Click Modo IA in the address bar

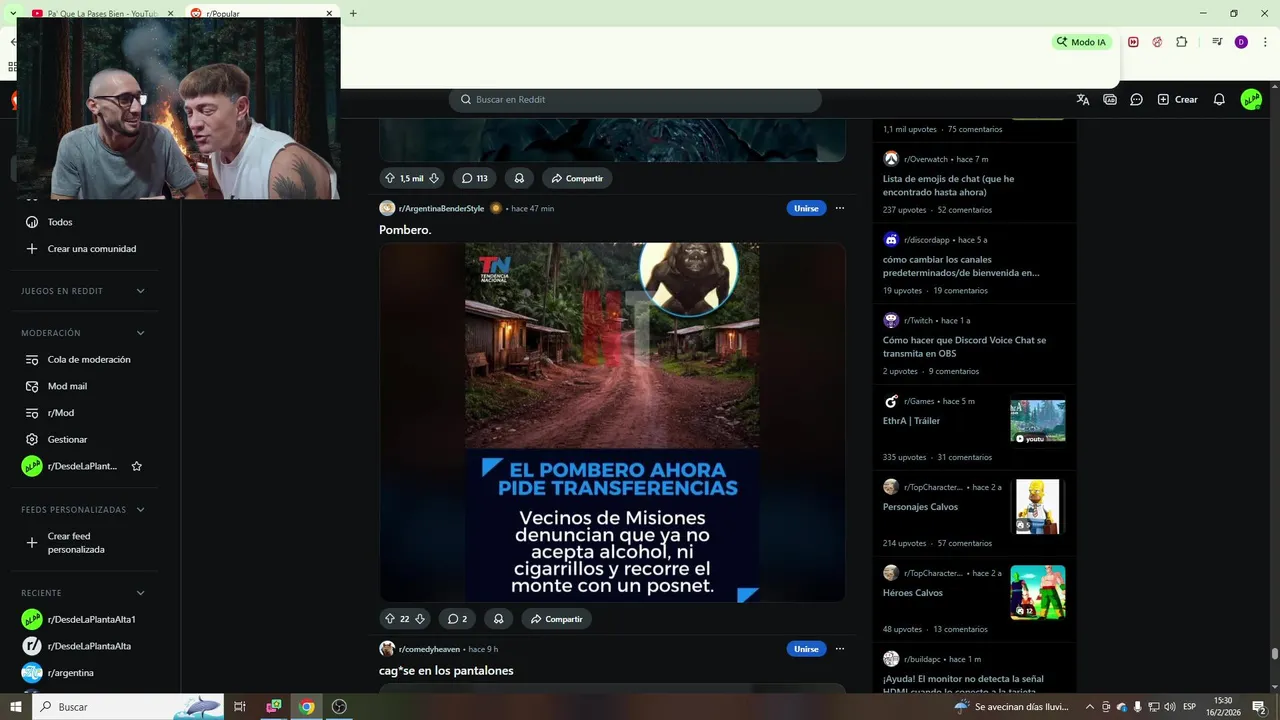point(1082,42)
